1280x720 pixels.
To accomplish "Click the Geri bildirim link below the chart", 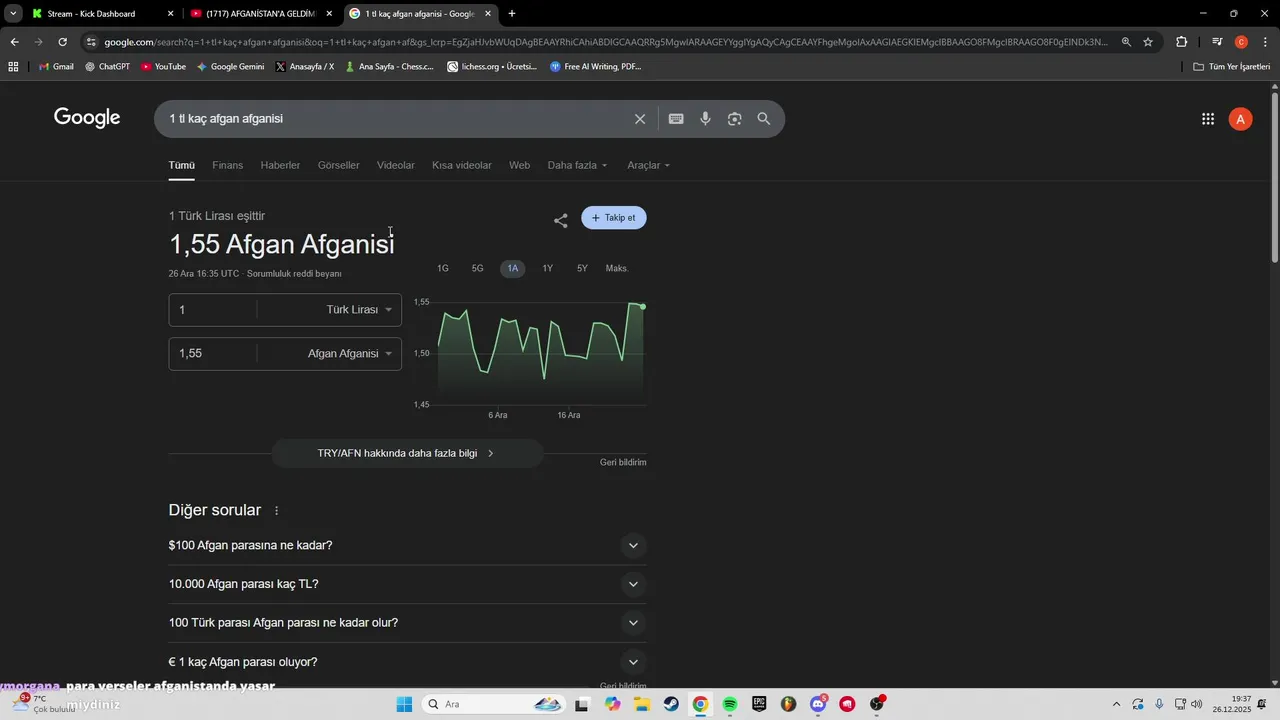I will click(x=623, y=462).
